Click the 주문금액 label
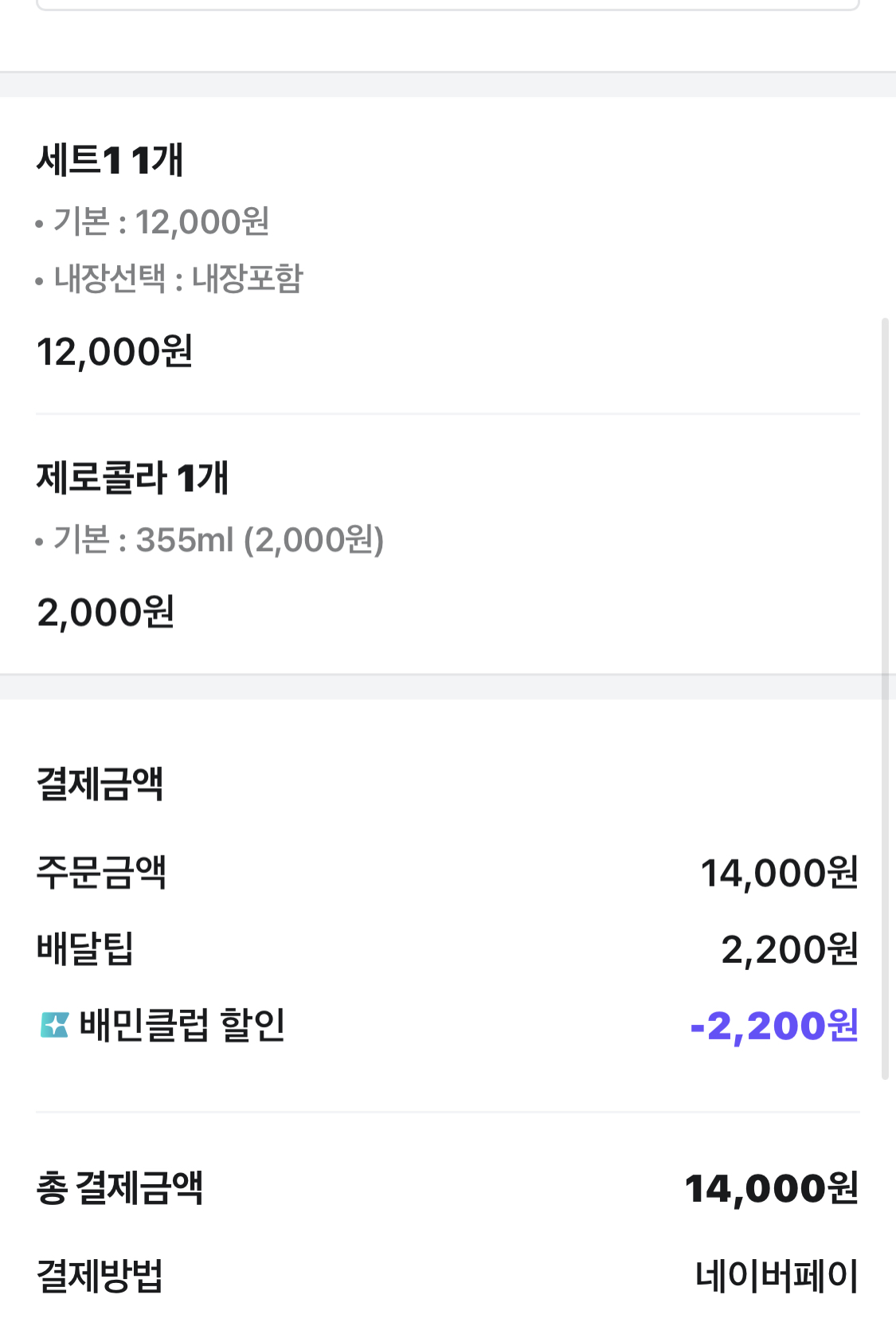896x1326 pixels. 101,872
